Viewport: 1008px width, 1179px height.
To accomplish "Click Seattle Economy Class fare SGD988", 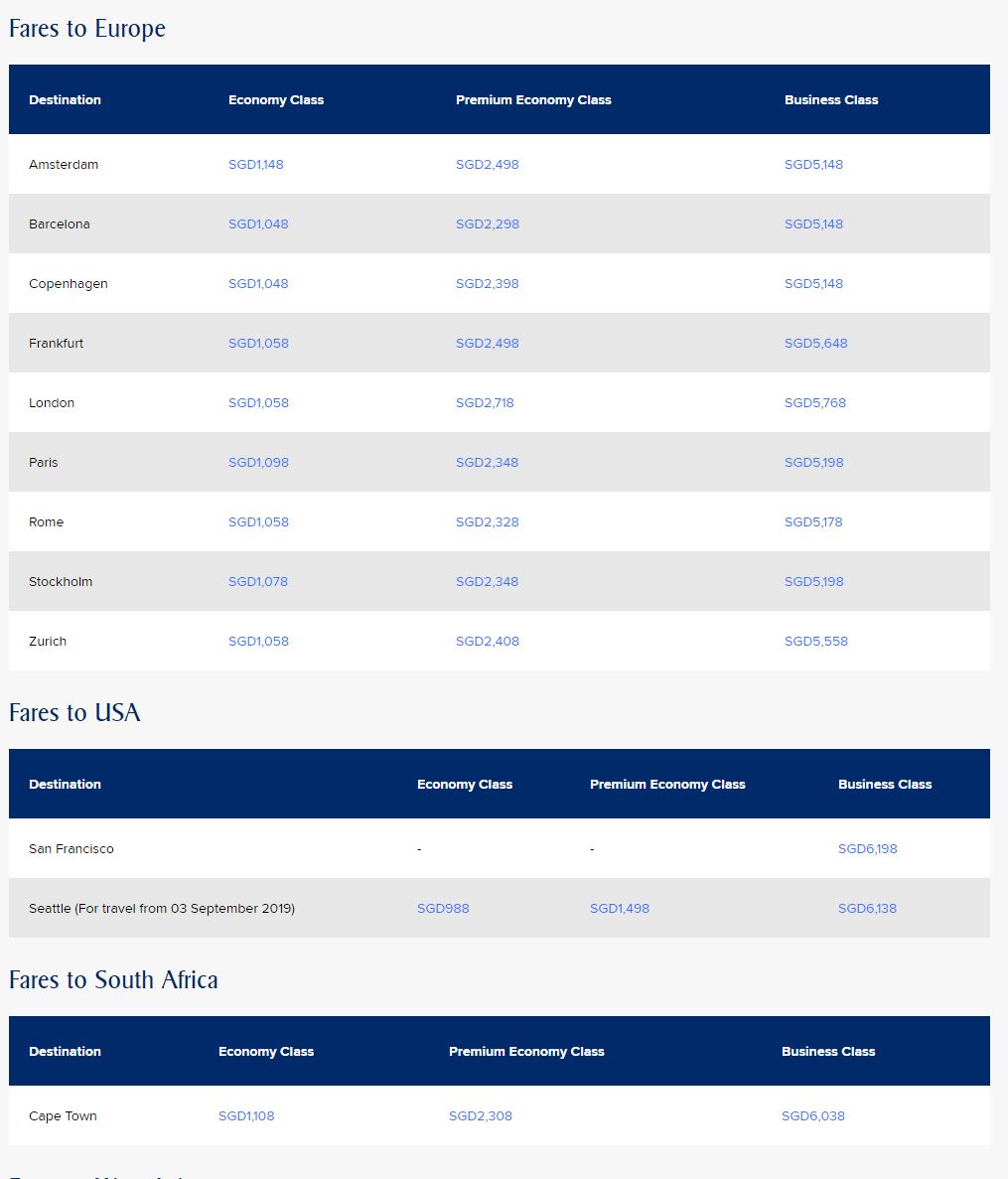I will click(x=443, y=909).
